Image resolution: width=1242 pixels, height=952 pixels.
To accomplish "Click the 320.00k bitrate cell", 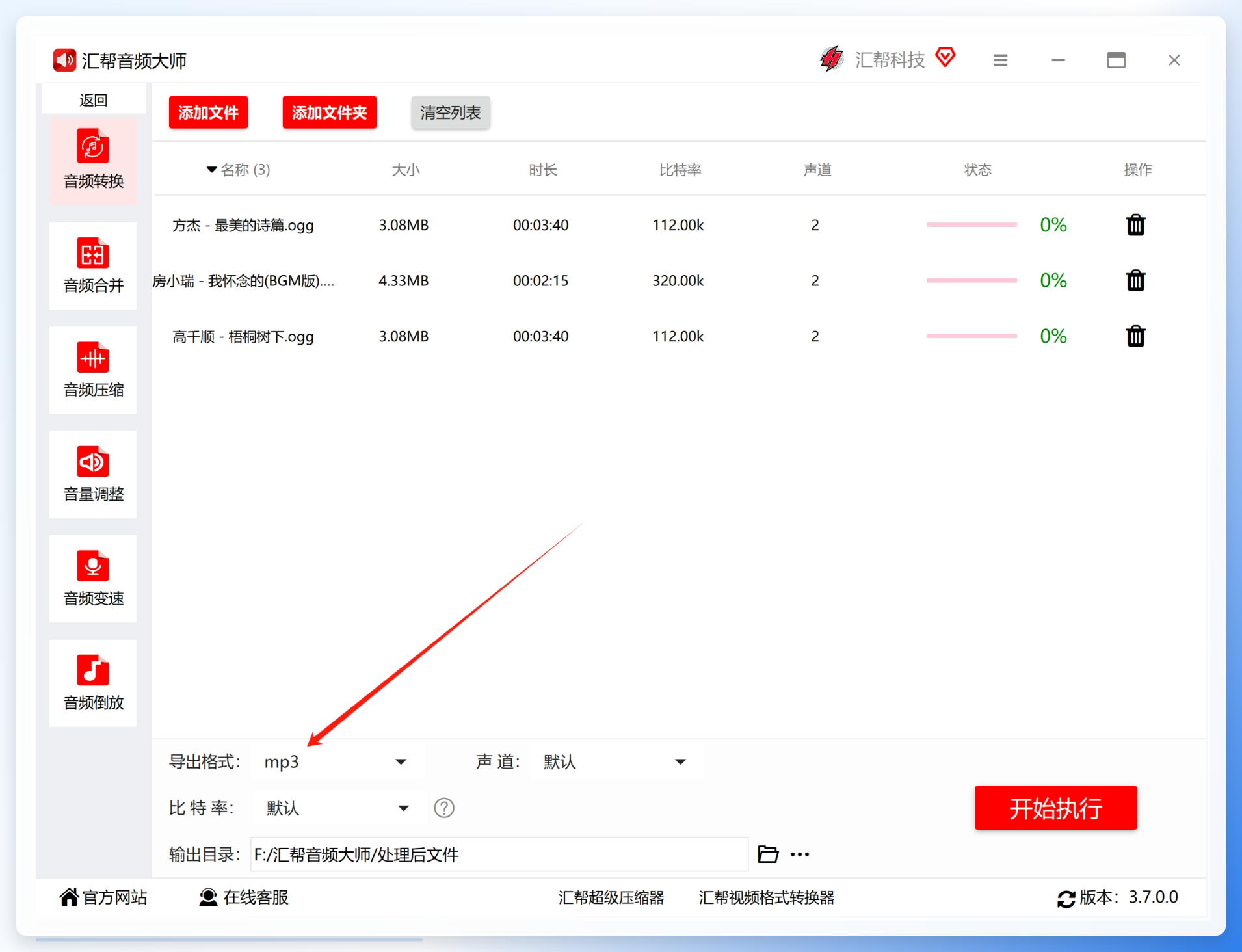I will pos(678,281).
